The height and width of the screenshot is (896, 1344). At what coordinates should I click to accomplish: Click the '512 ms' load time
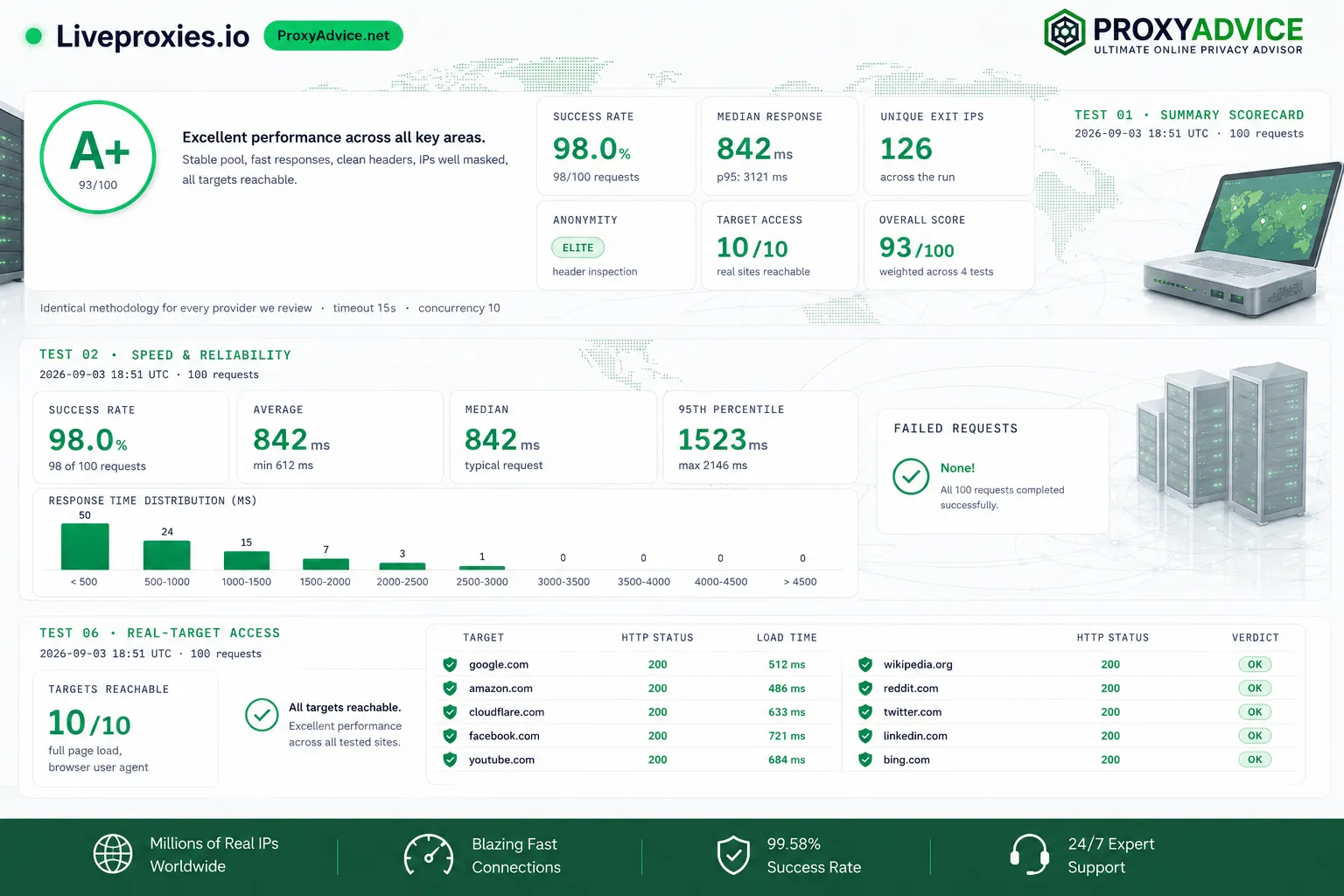(x=787, y=664)
